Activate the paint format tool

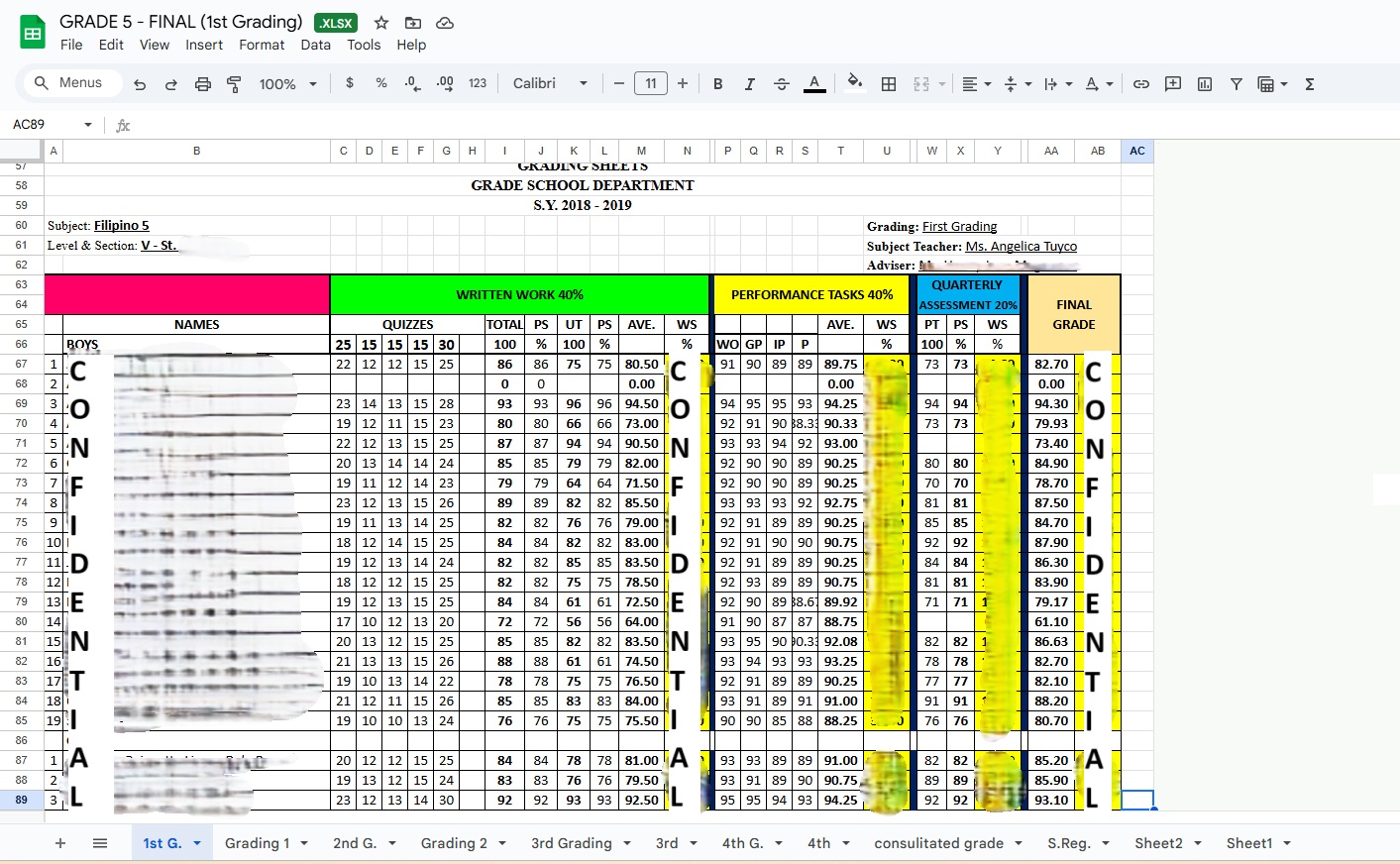[235, 84]
